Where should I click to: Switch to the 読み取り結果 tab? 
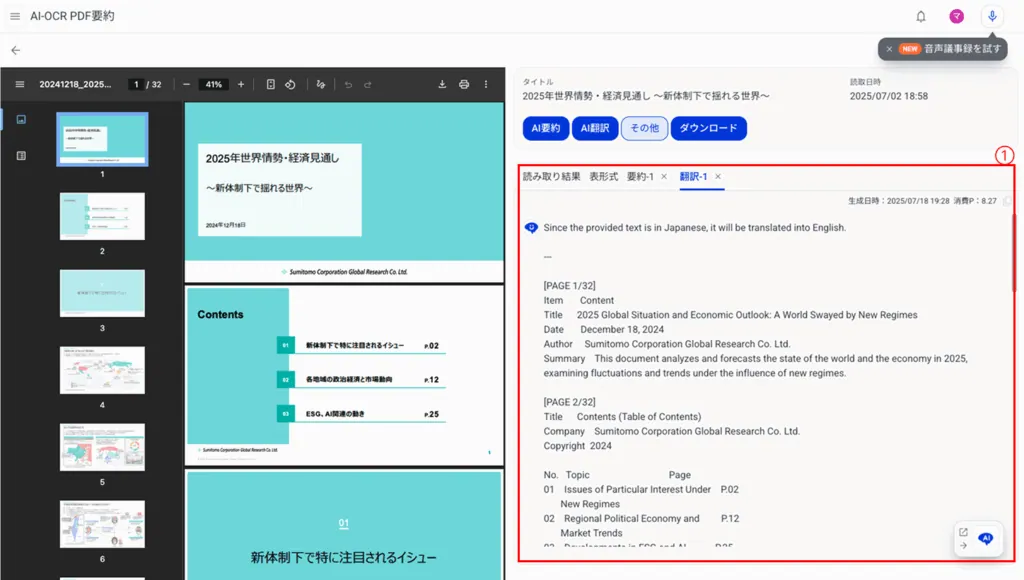(x=551, y=176)
